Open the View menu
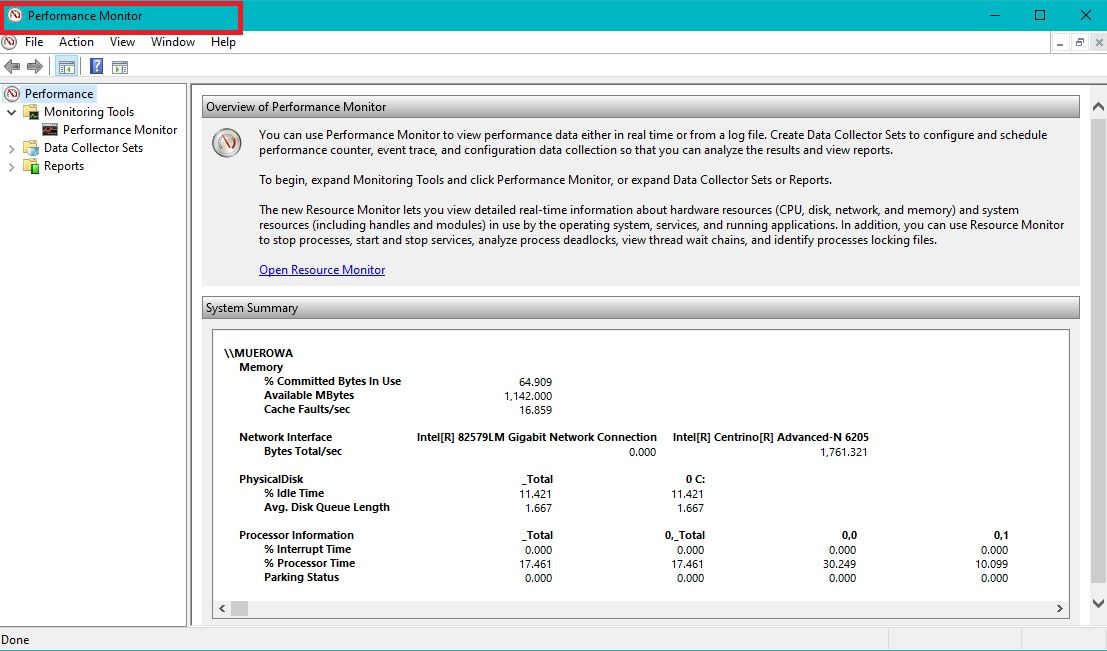Image resolution: width=1107 pixels, height=651 pixels. pos(122,42)
